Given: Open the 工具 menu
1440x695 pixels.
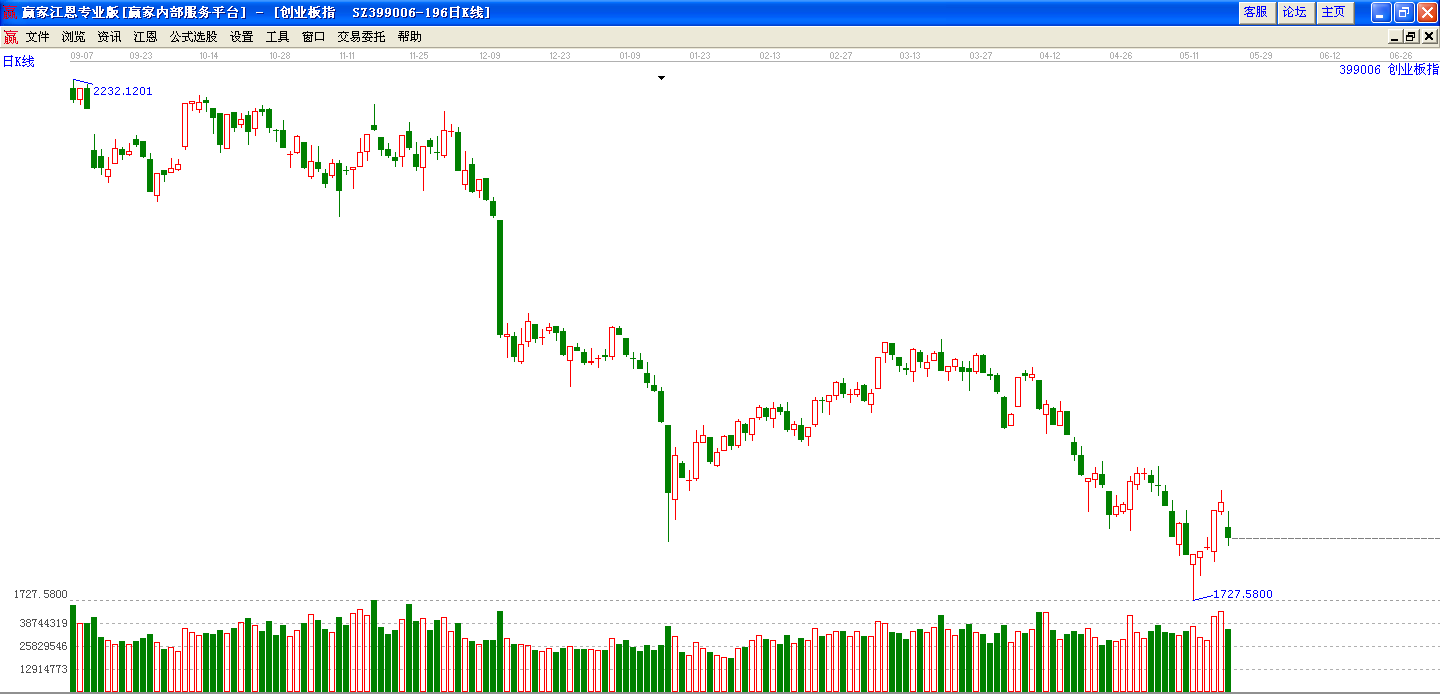Looking at the screenshot, I should tap(277, 36).
